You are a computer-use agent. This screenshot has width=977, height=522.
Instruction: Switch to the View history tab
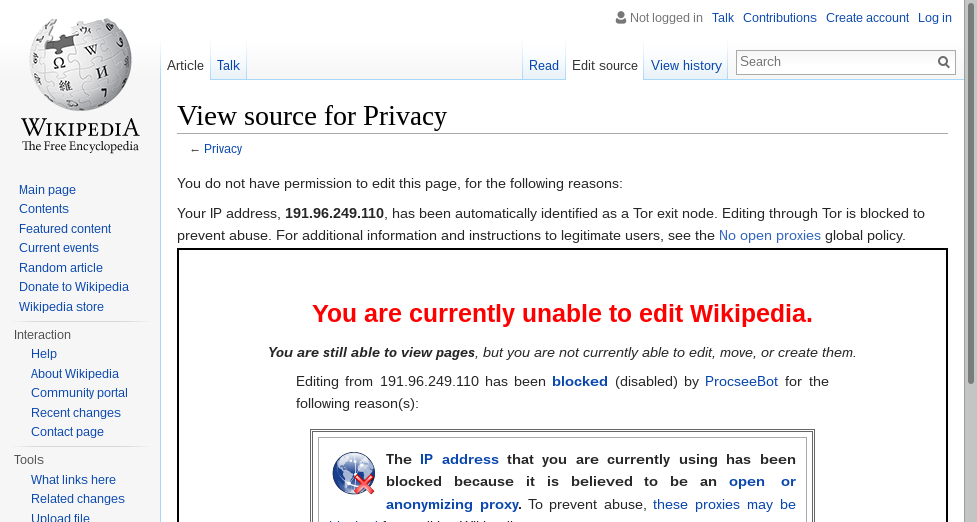coord(686,65)
